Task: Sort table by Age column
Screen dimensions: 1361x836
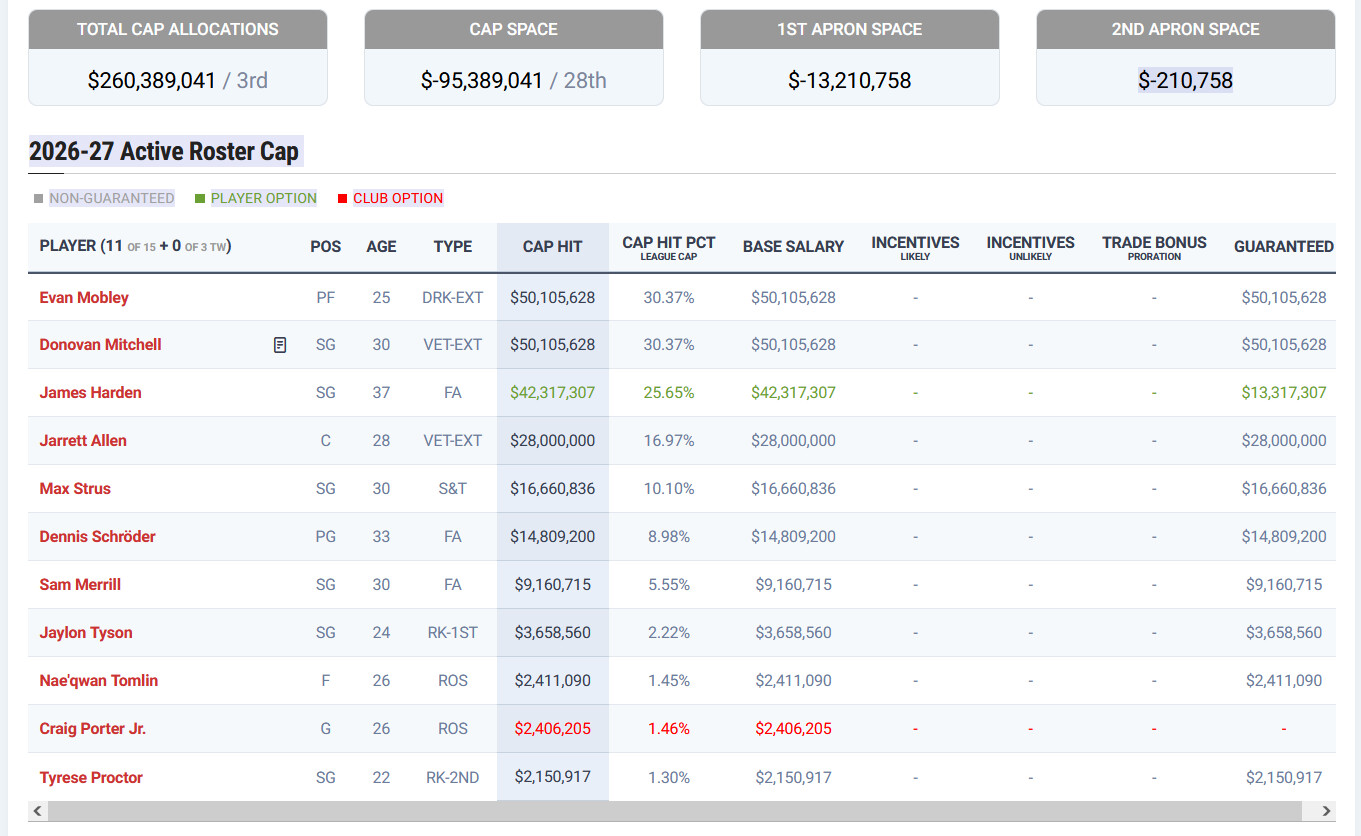Action: pos(381,246)
